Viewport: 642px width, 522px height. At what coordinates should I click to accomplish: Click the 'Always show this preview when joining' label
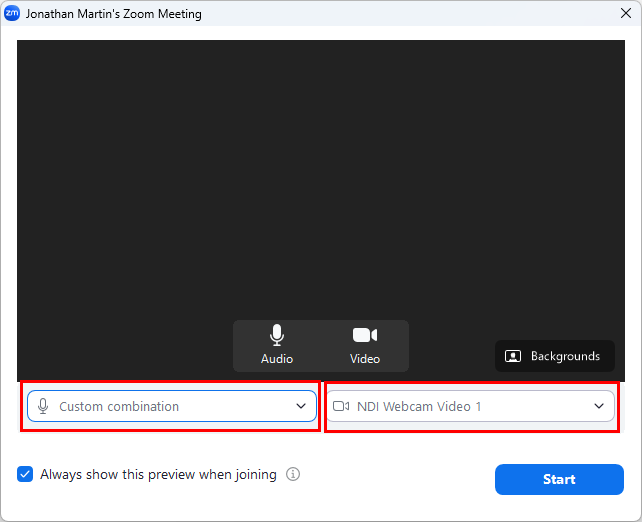(x=158, y=475)
